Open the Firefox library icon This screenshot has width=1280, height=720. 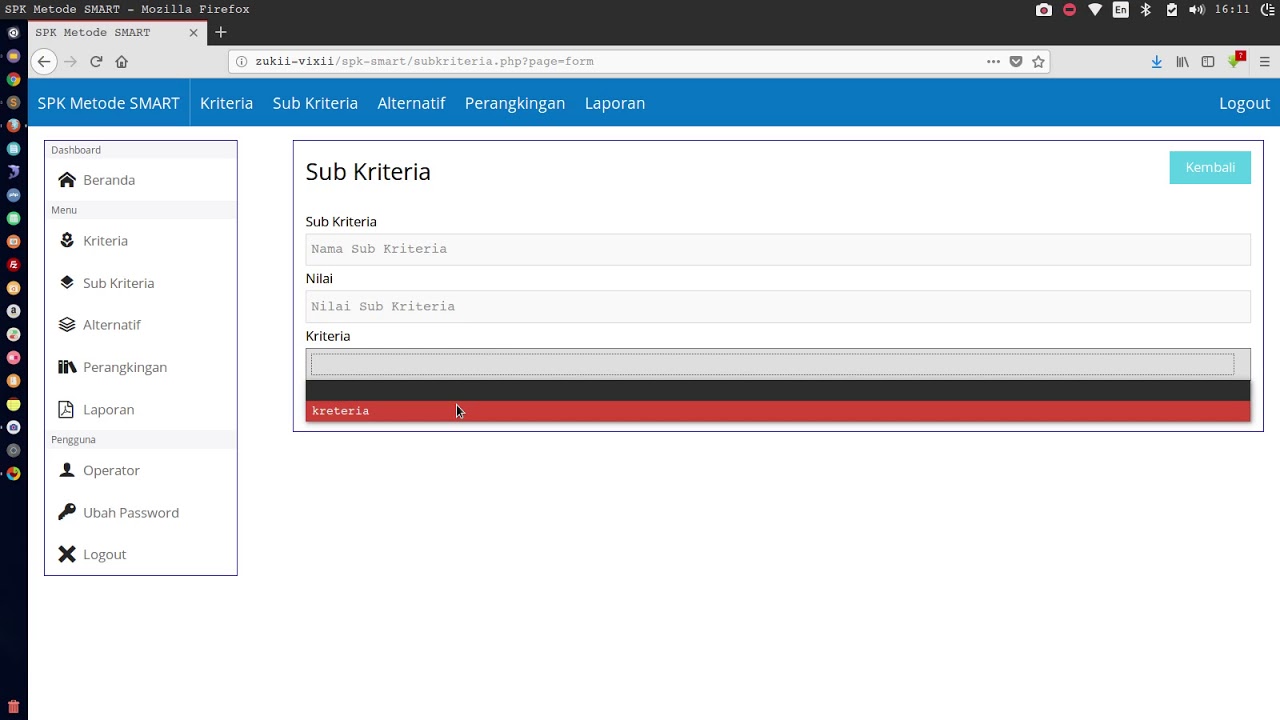[x=1182, y=61]
